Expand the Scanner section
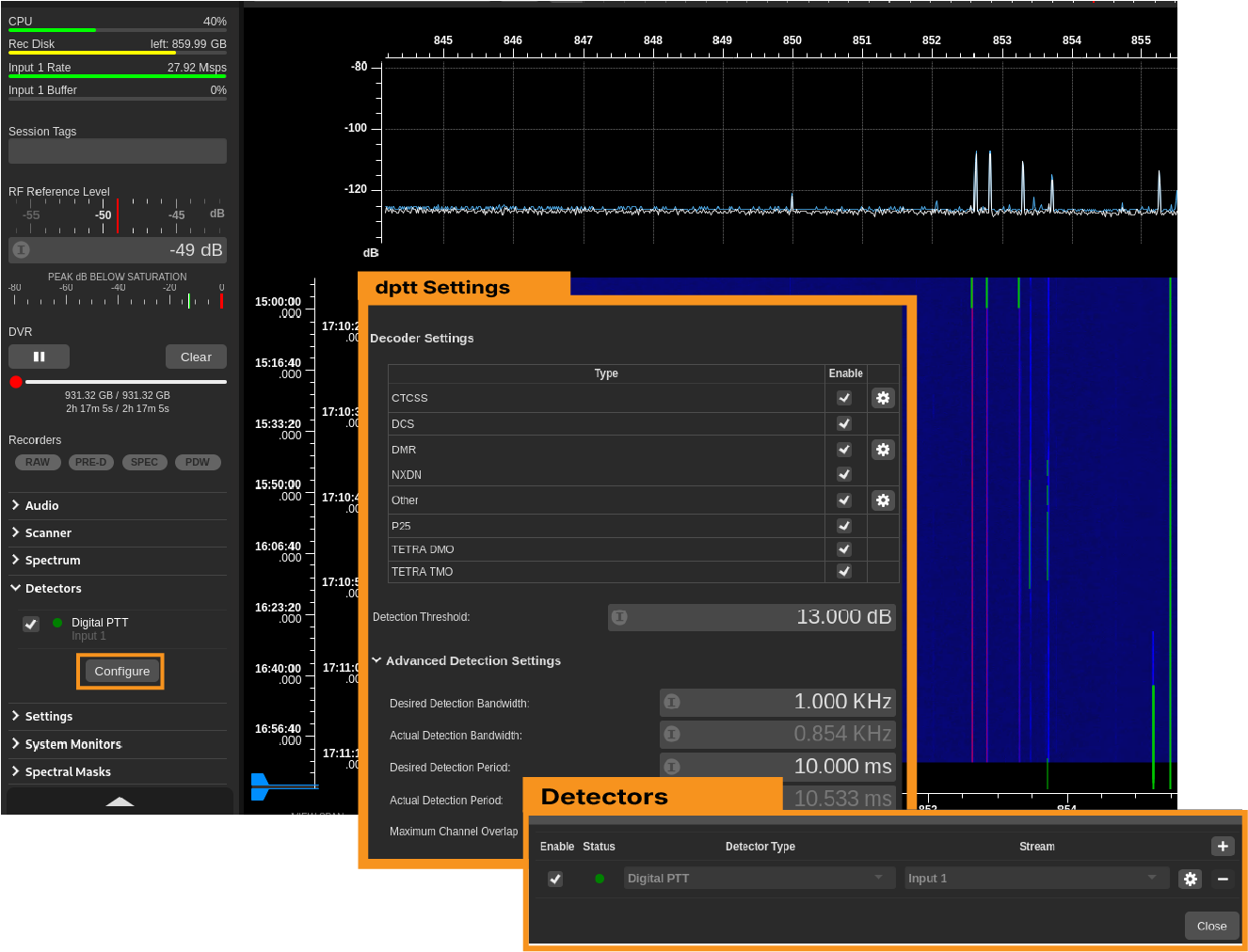Image resolution: width=1248 pixels, height=952 pixels. click(48, 533)
